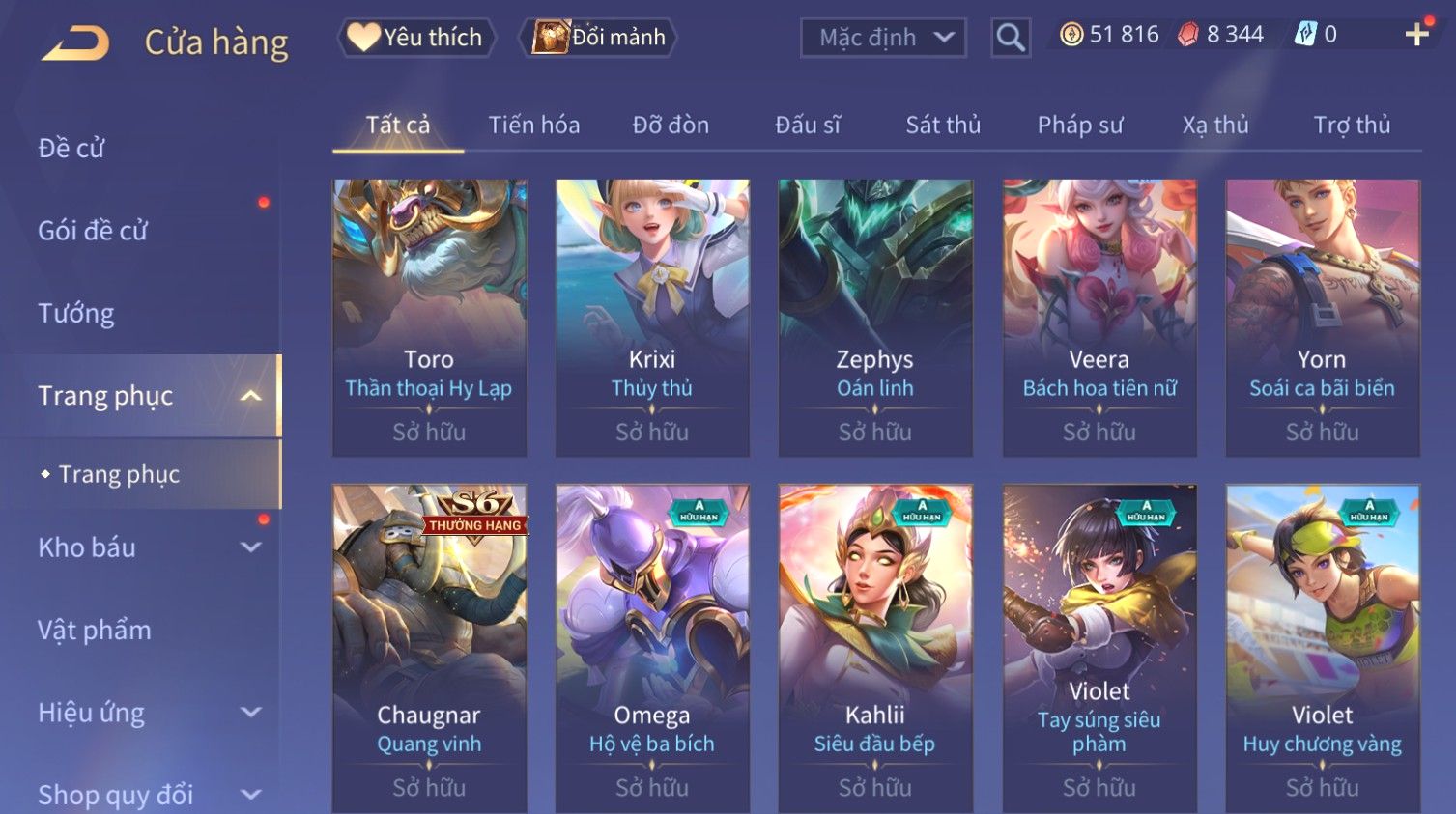
Task: Select Toro Thần thoại Hy Lạp skin card
Action: tap(429, 318)
